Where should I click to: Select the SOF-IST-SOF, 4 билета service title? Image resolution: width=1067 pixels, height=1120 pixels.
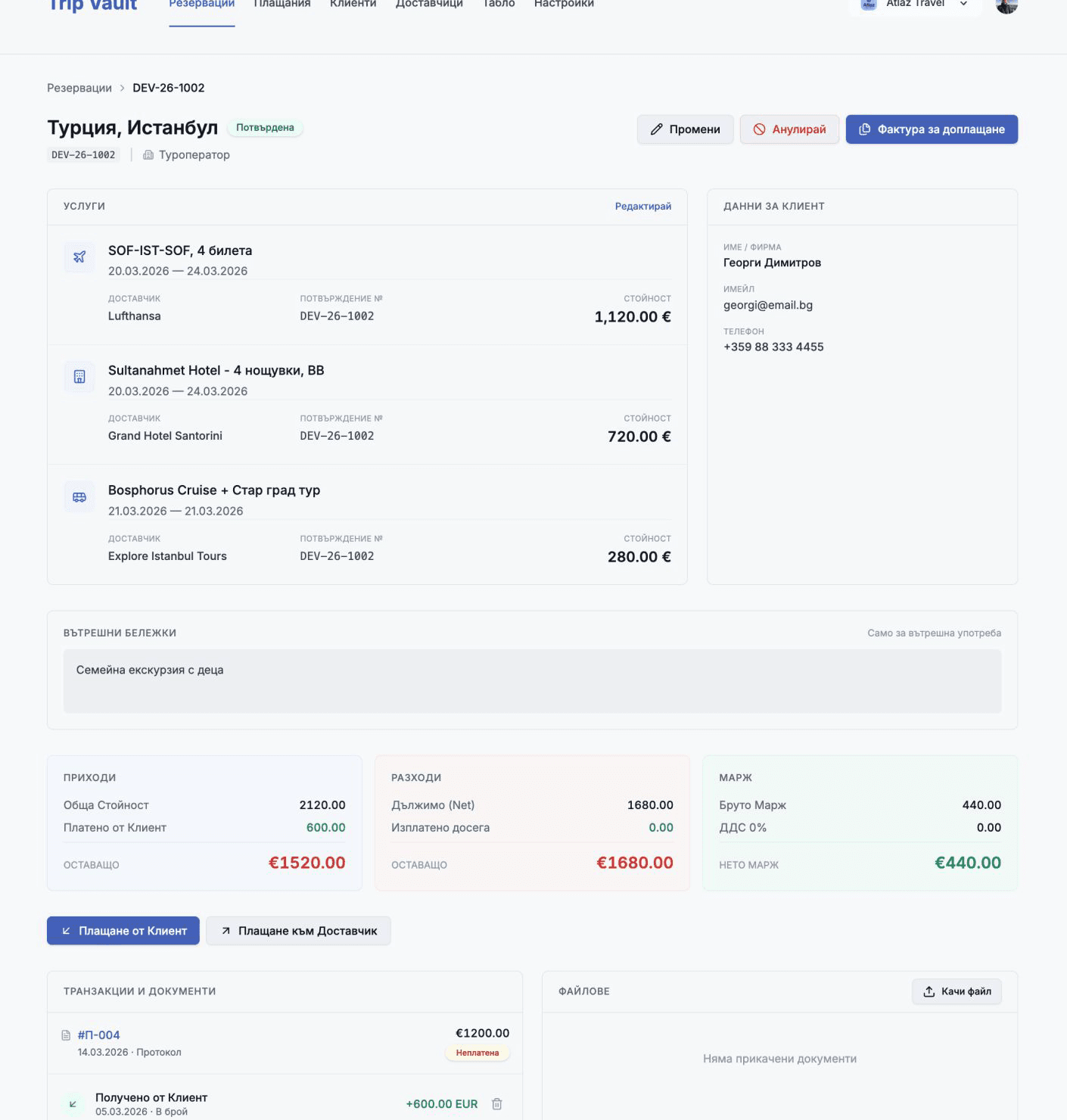(x=180, y=250)
